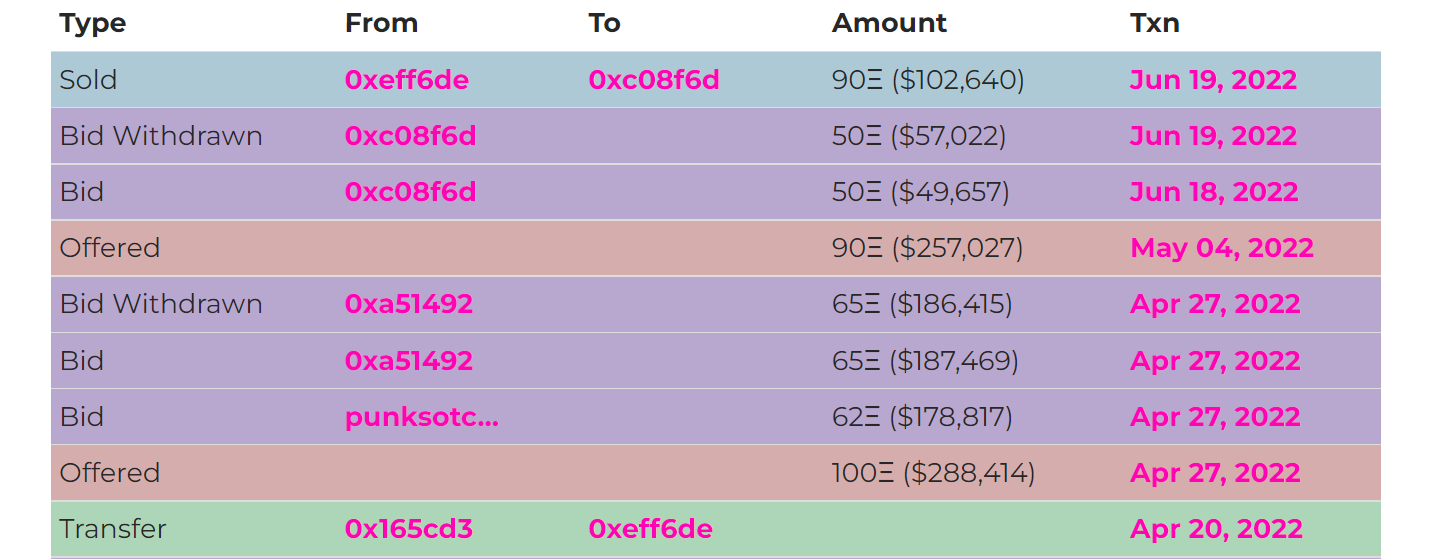
Task: Open the 100Ξ Offered transaction date
Action: coord(1214,473)
